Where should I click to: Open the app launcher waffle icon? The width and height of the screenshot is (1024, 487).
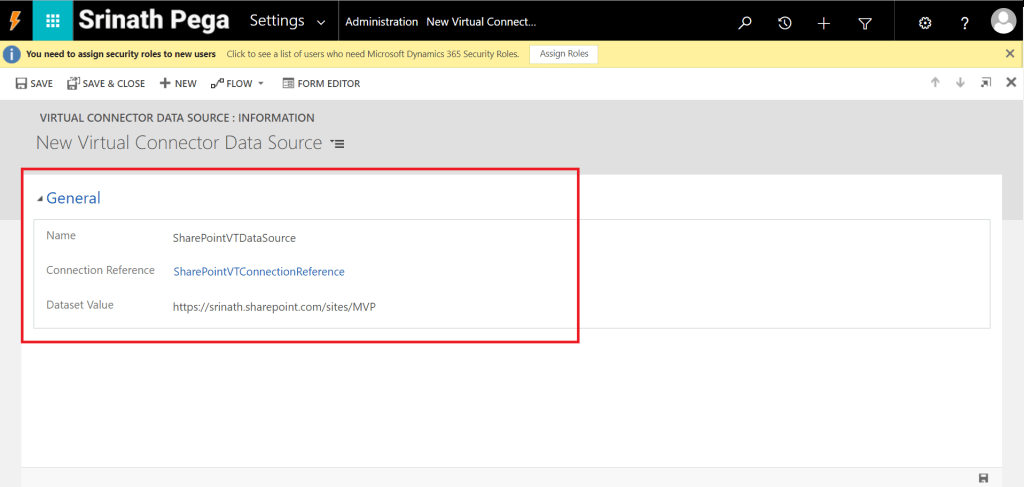(x=53, y=21)
